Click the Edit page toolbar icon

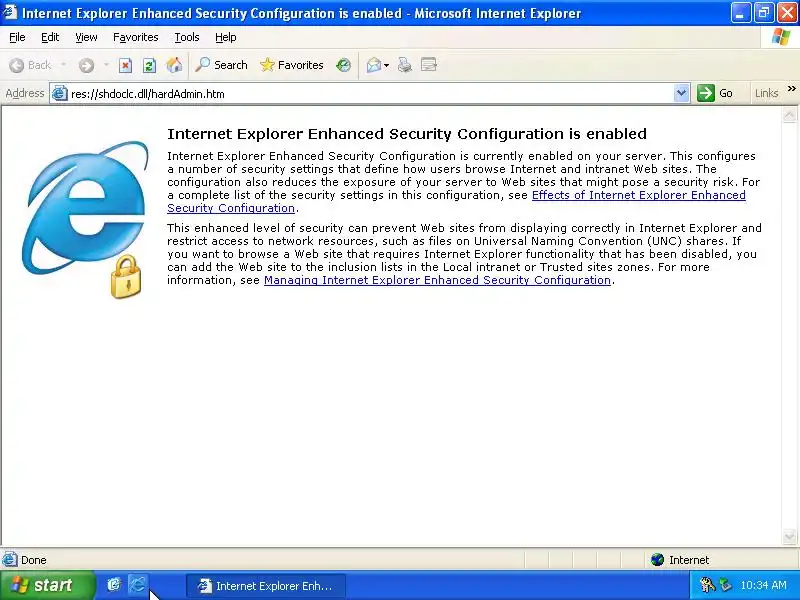coord(429,65)
